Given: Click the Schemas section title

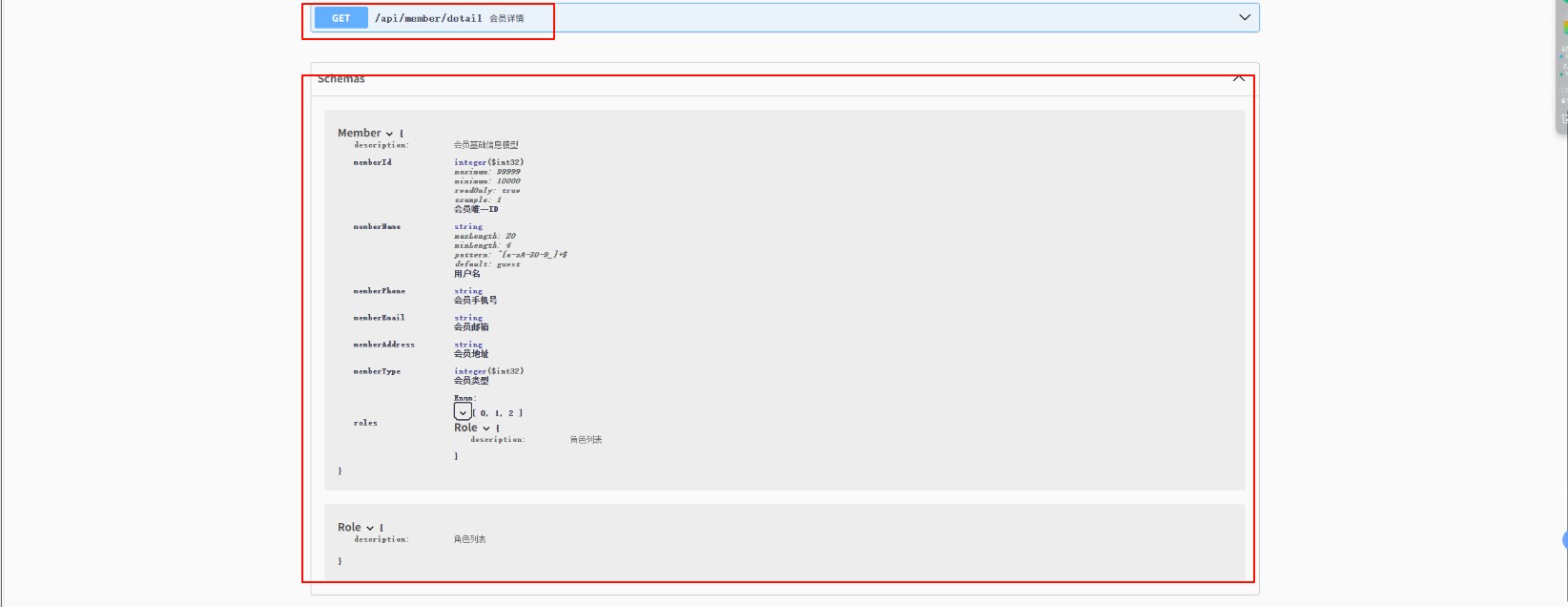Looking at the screenshot, I should (341, 79).
